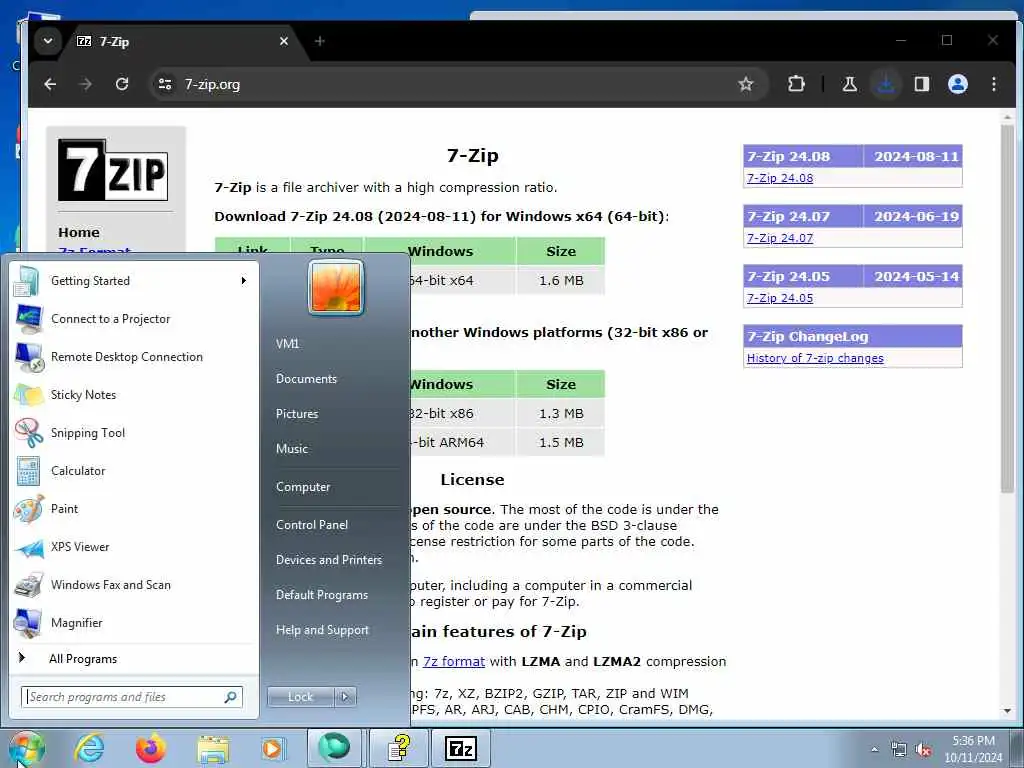The height and width of the screenshot is (768, 1024).
Task: Open the 7-Zip 24.05 link
Action: tap(780, 298)
